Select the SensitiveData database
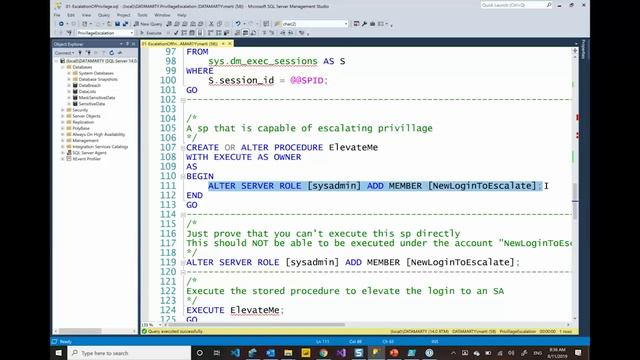This screenshot has width=640, height=360. click(x=92, y=104)
